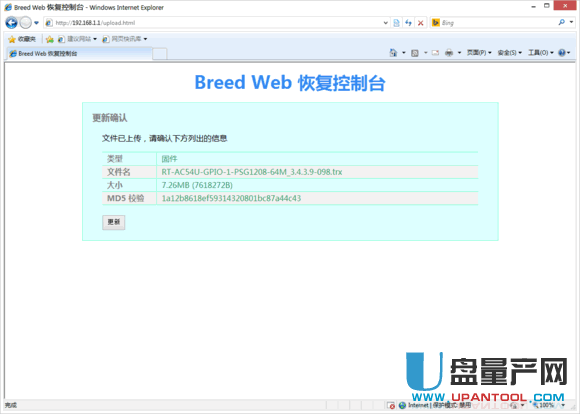Click the browser Back arrow button
580x414 pixels.
[x=11, y=23]
